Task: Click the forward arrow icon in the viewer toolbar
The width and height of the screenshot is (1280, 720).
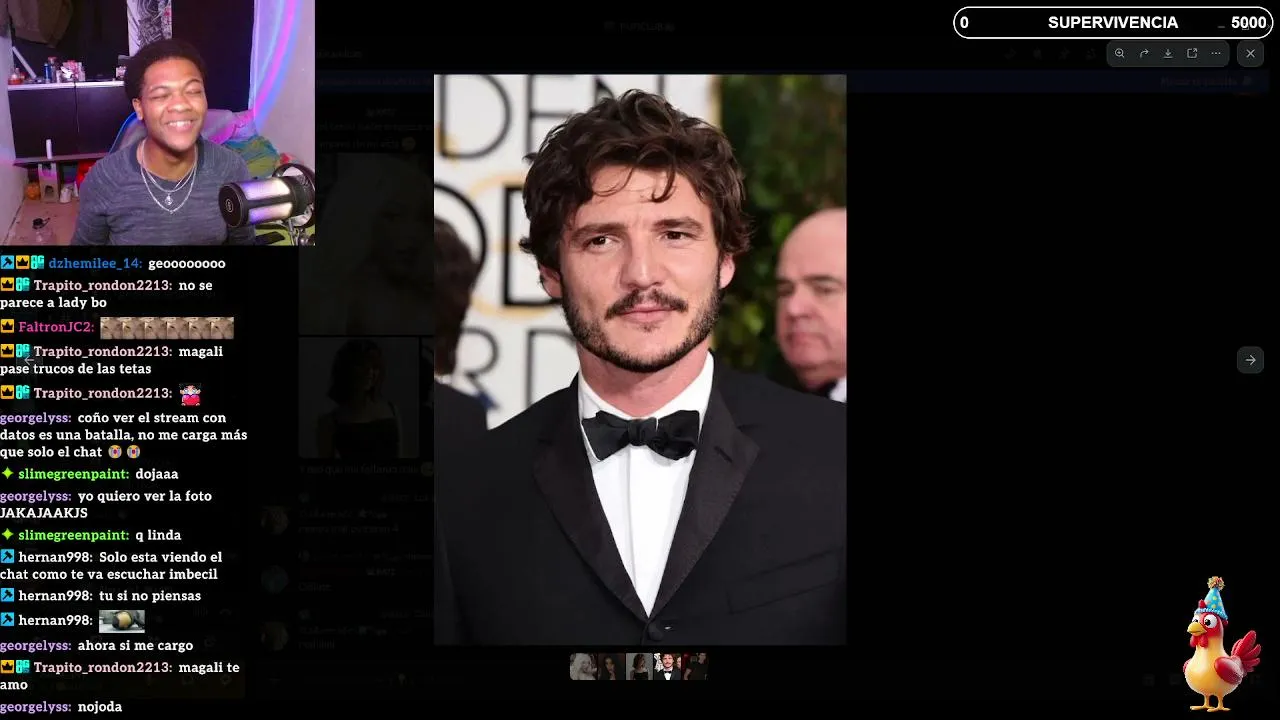Action: tap(1144, 54)
